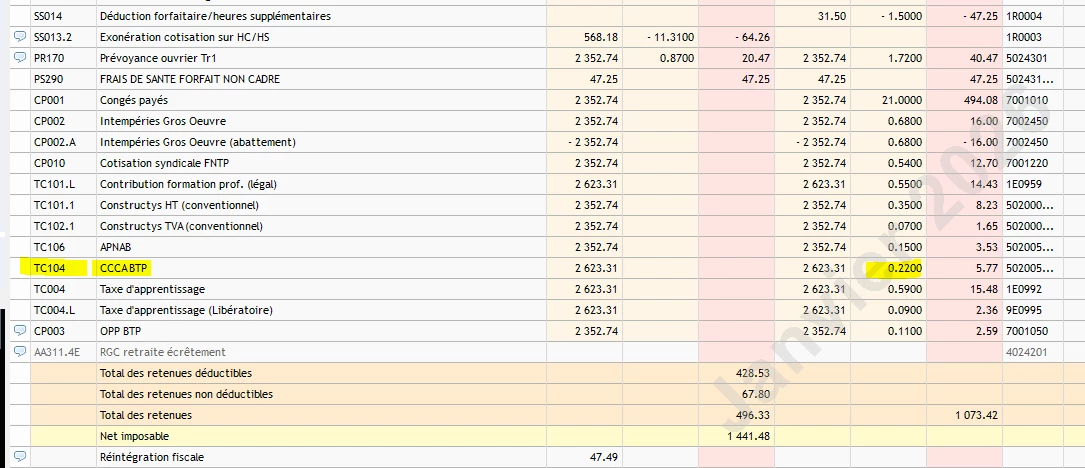The height and width of the screenshot is (468, 1085).
Task: Click non déductibles total 67.80
Action: pos(756,395)
